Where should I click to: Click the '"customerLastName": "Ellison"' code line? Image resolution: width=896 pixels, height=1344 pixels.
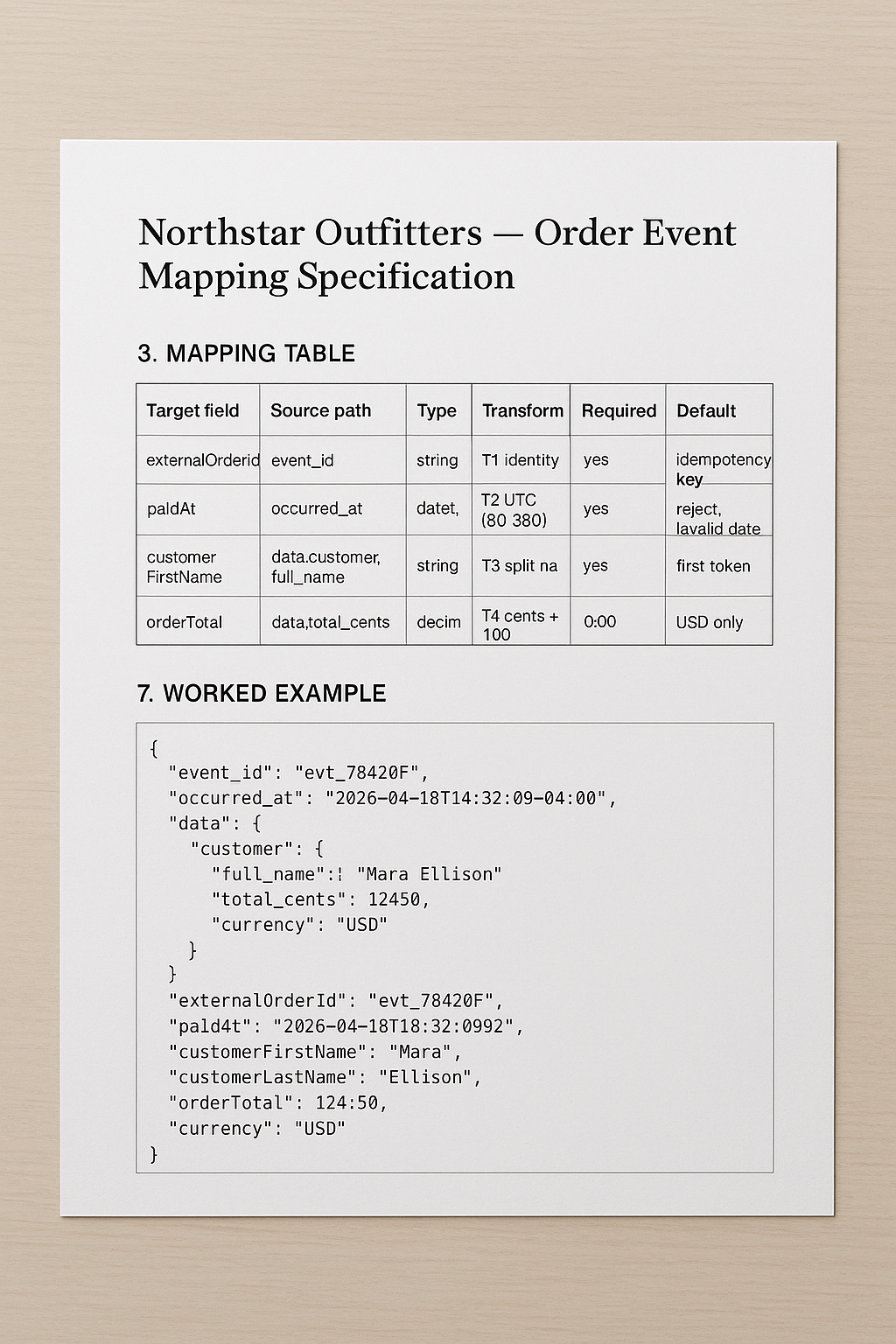tap(325, 1077)
